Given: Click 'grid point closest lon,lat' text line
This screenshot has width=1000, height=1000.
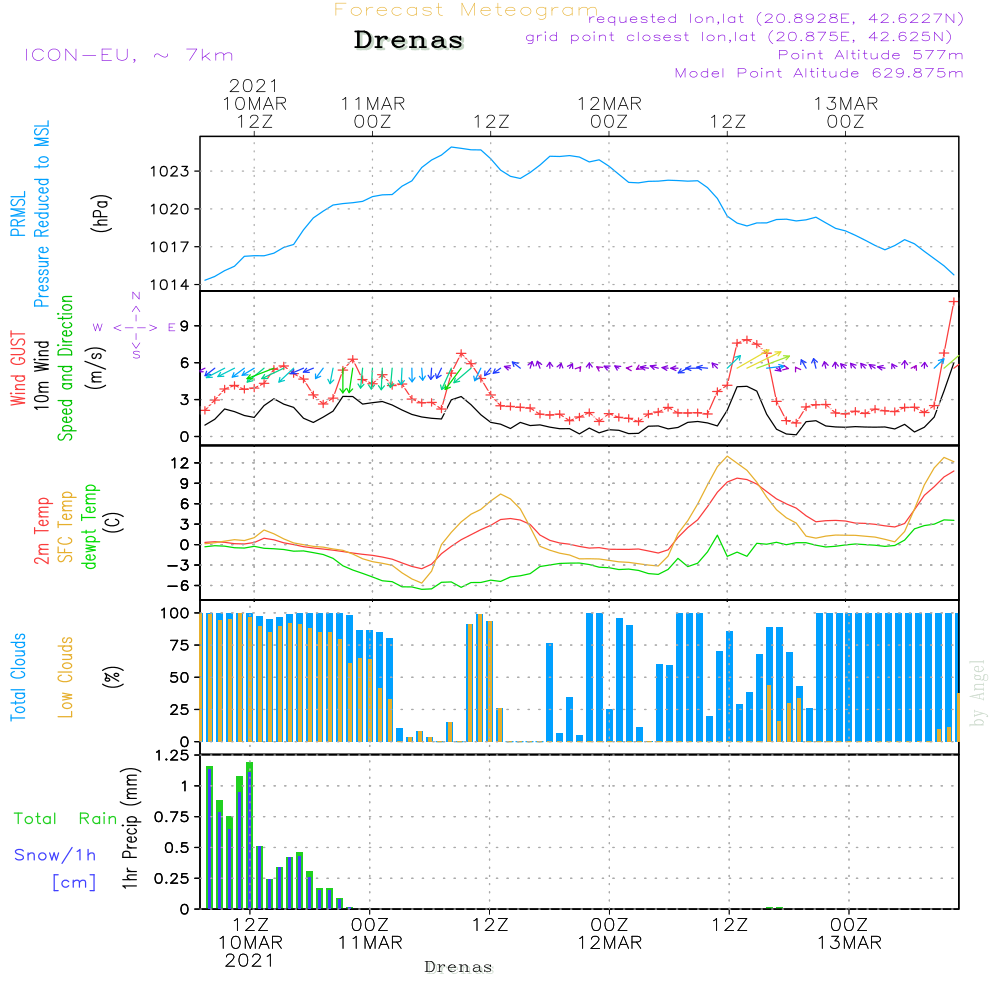Looking at the screenshot, I should (x=739, y=36).
